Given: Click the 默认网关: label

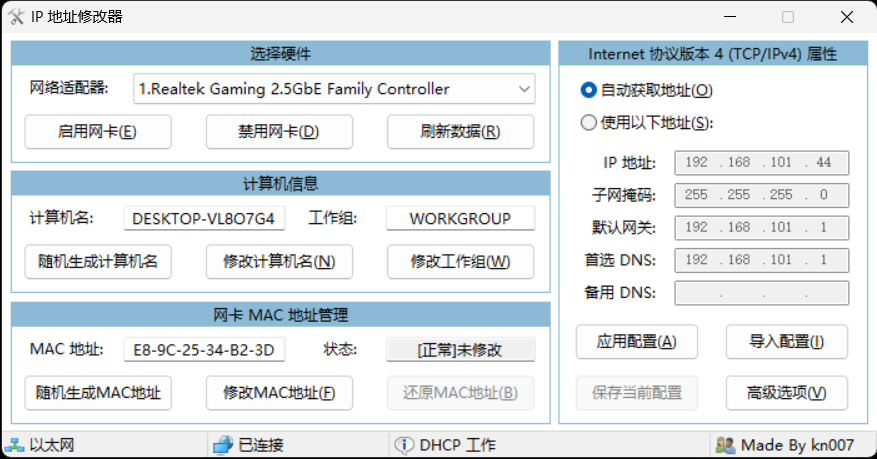Looking at the screenshot, I should [x=624, y=228].
